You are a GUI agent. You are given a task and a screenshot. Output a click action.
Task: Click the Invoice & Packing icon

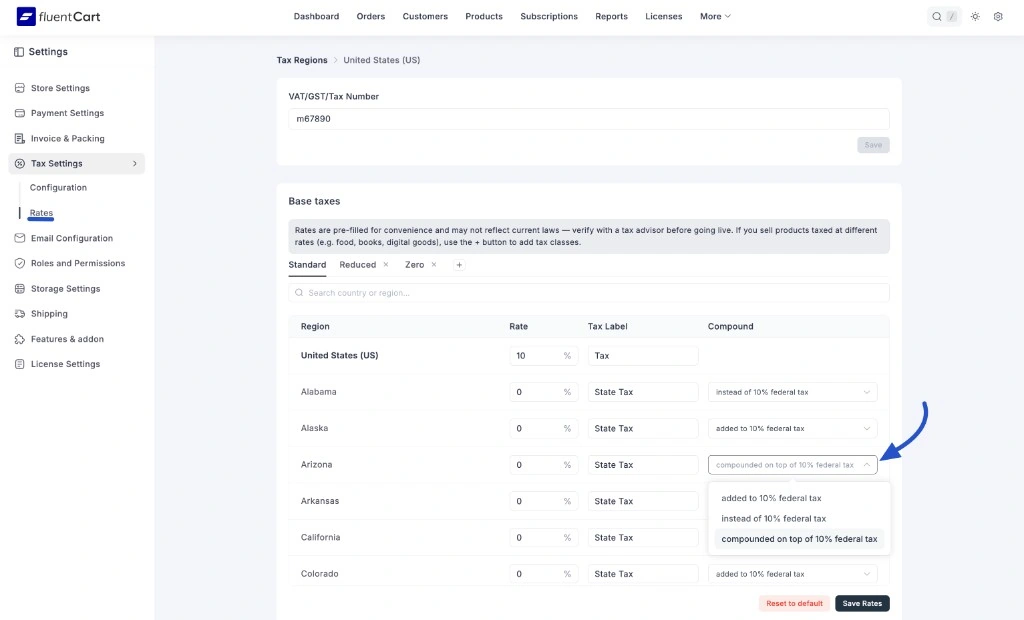pyautogui.click(x=20, y=139)
